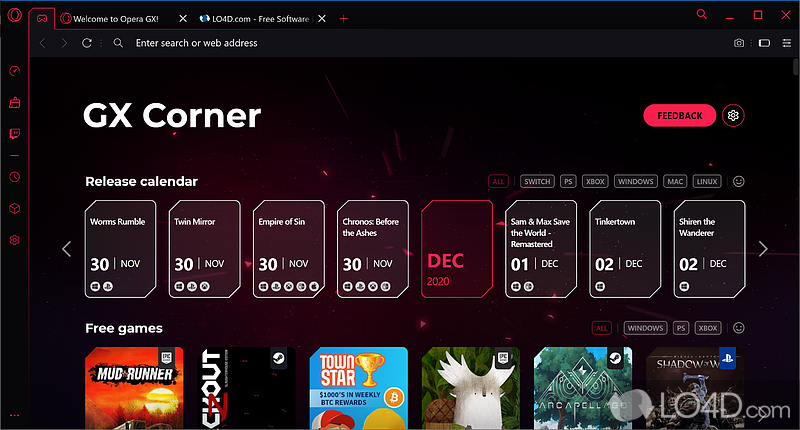Go back to previous page

43,43
